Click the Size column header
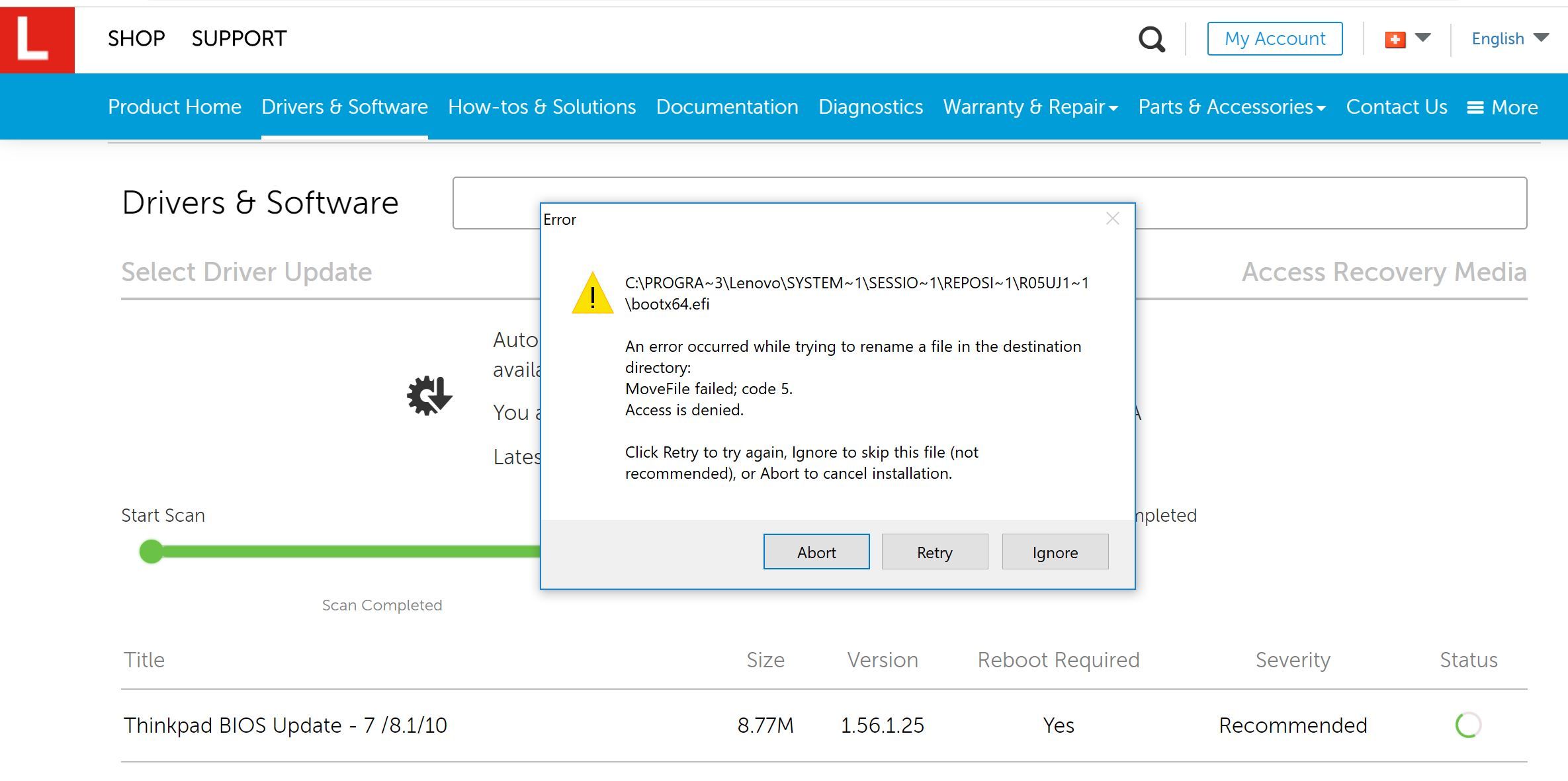This screenshot has height=781, width=1568. pyautogui.click(x=765, y=660)
